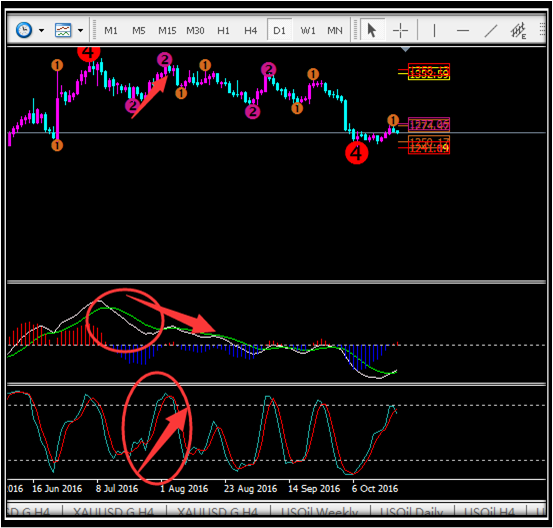Choose the W1 weekly timeframe
The image size is (553, 528).
308,31
